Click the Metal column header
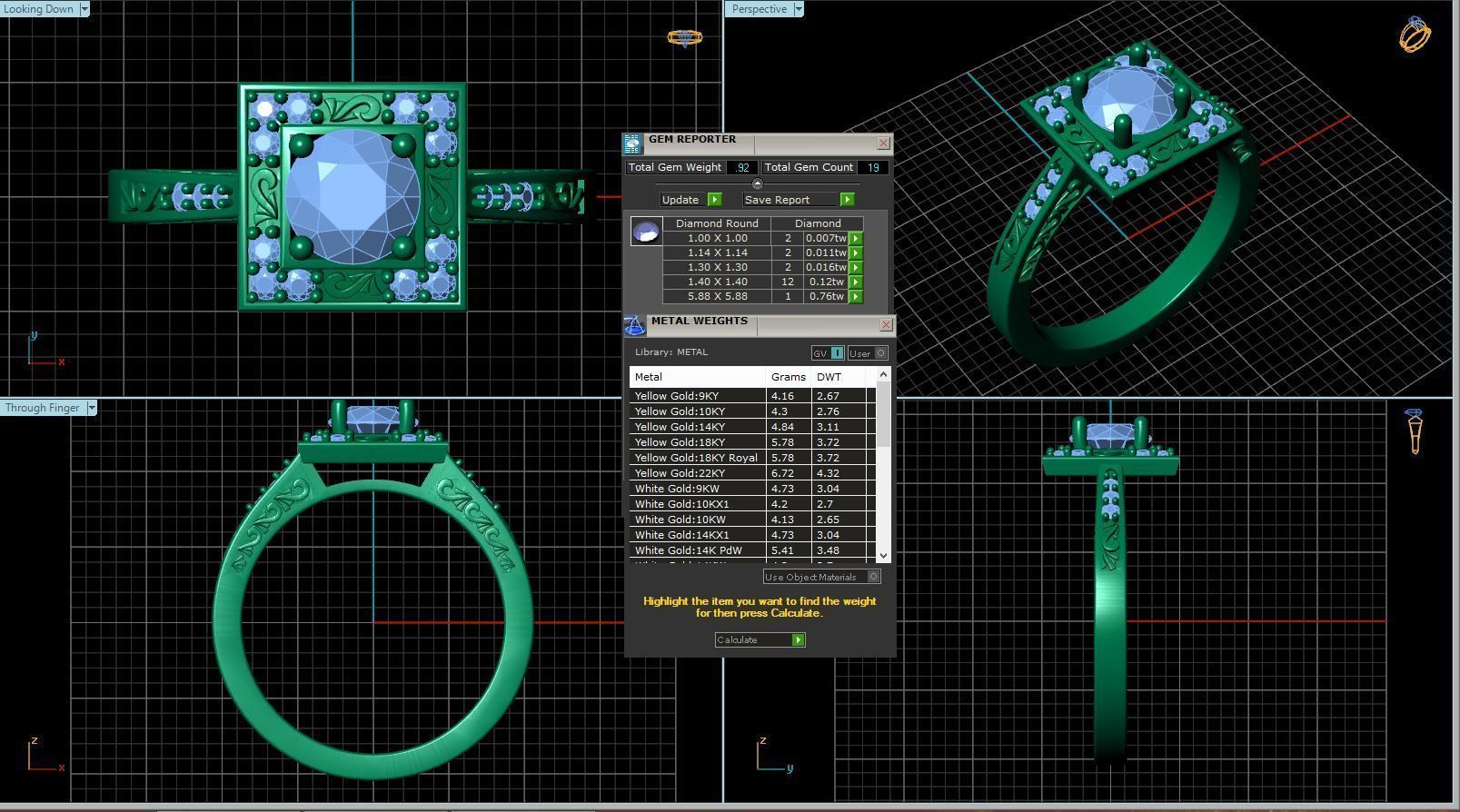 (x=698, y=377)
